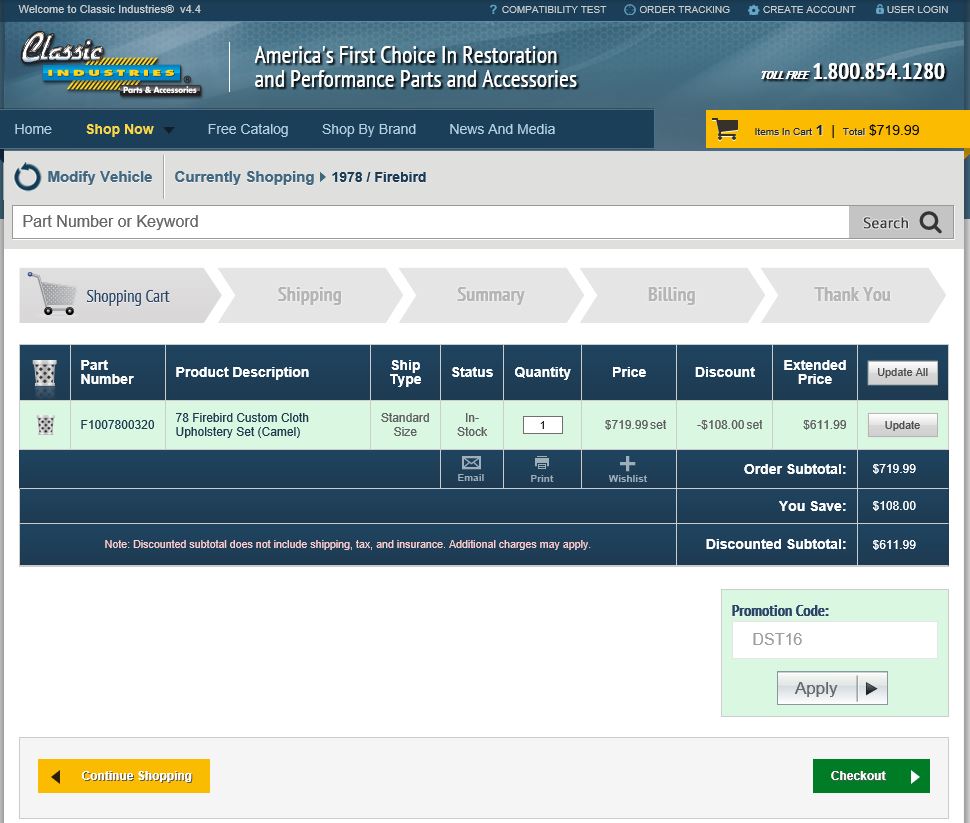Click the Order Subtotal $719.99 value
The width and height of the screenshot is (970, 823).
pos(894,469)
